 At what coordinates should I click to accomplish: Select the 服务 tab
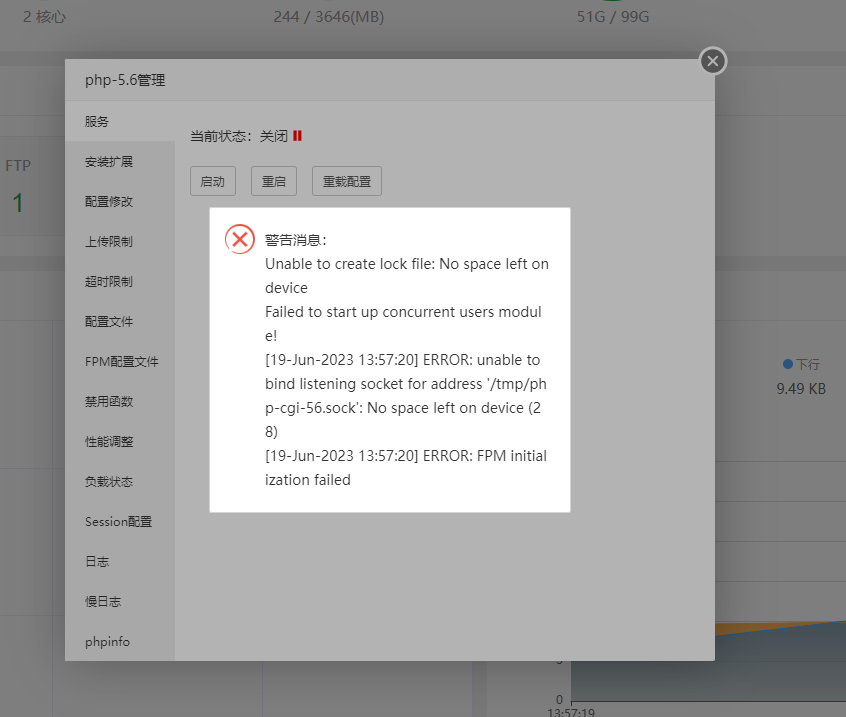[98, 122]
